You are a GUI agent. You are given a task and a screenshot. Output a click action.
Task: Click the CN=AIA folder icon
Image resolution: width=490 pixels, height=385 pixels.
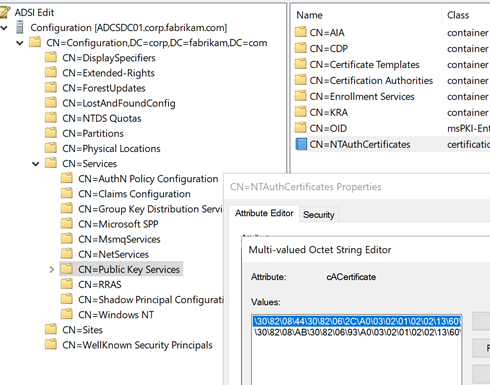pyautogui.click(x=300, y=32)
